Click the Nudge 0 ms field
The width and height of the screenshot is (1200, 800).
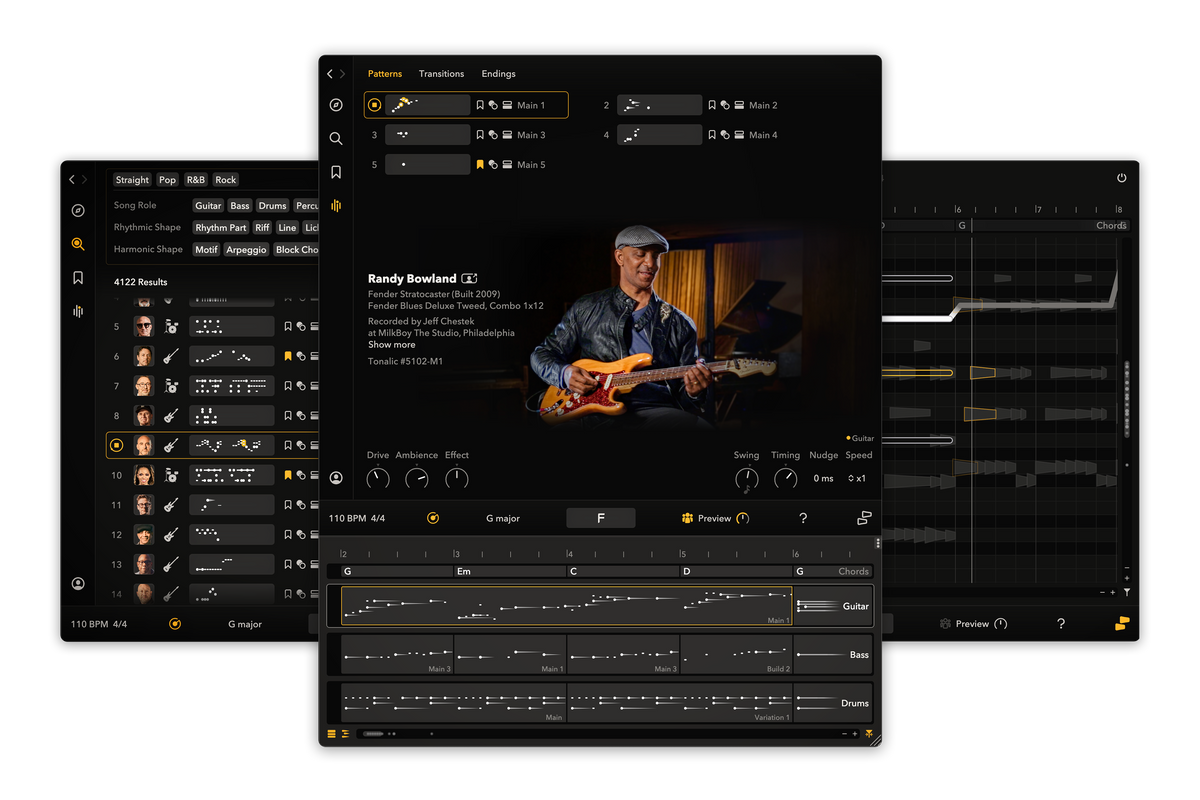pyautogui.click(x=823, y=479)
